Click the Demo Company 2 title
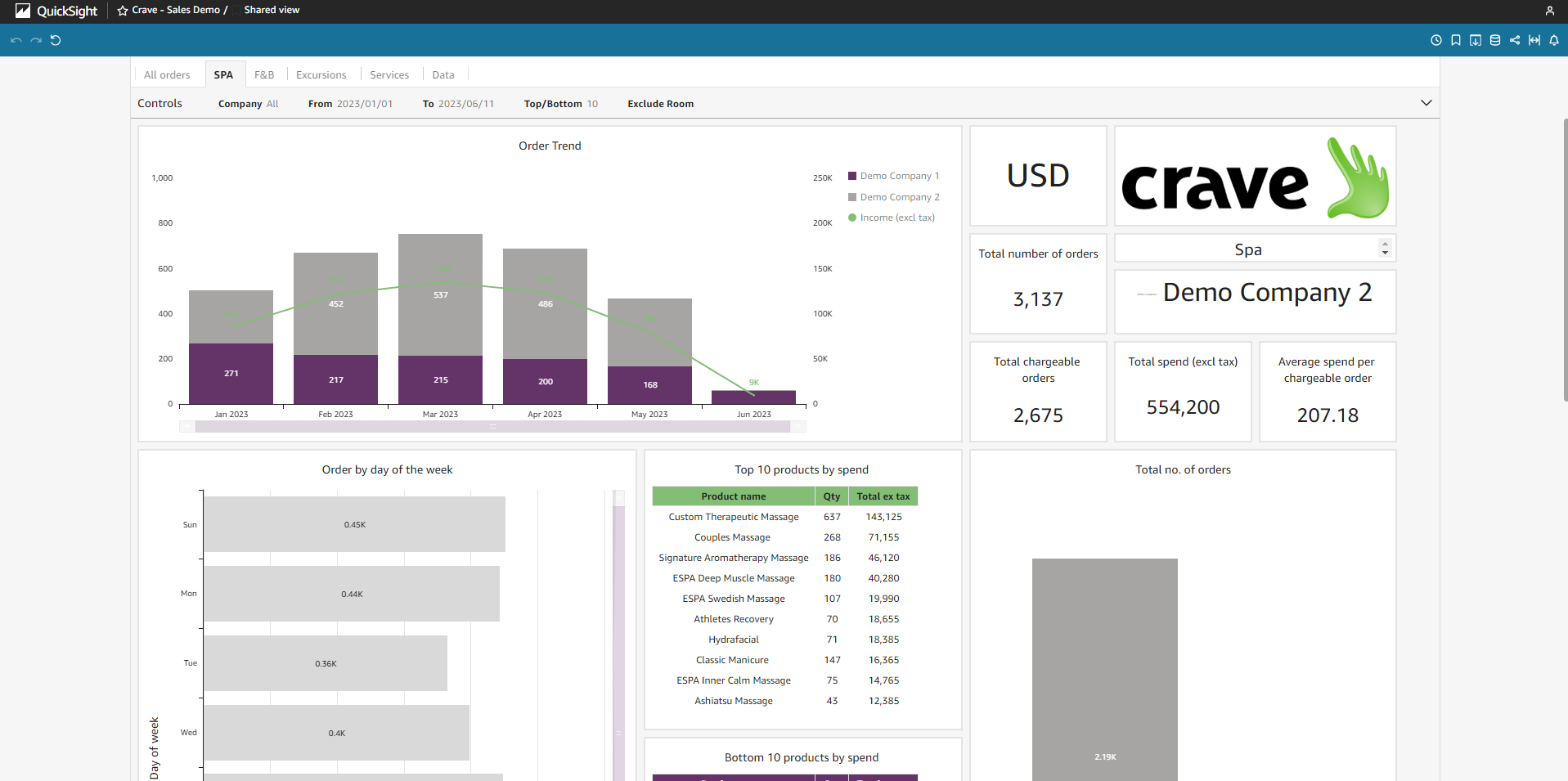This screenshot has width=1568, height=781. pos(1267,293)
